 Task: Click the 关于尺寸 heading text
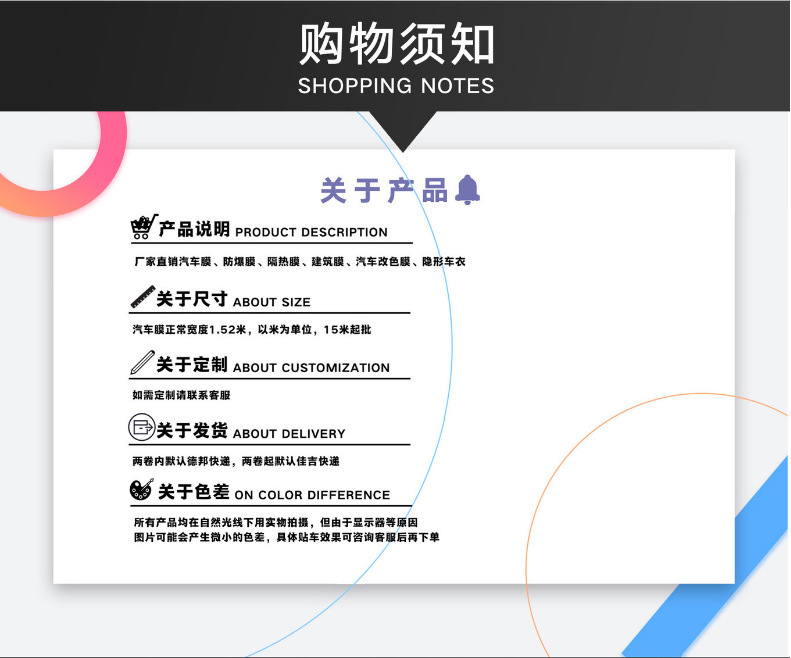pyautogui.click(x=192, y=298)
